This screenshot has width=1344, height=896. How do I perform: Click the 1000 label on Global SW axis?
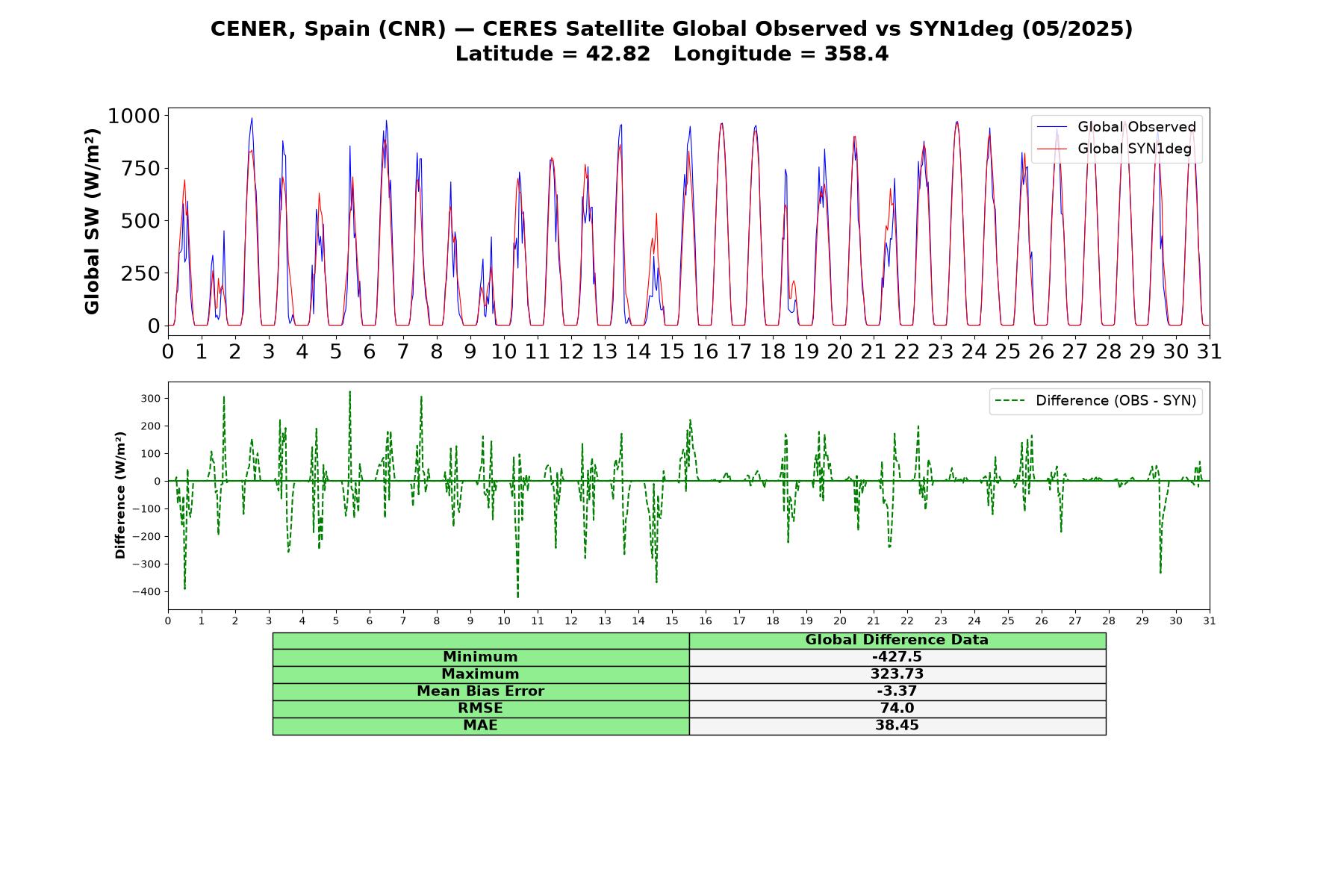[134, 116]
